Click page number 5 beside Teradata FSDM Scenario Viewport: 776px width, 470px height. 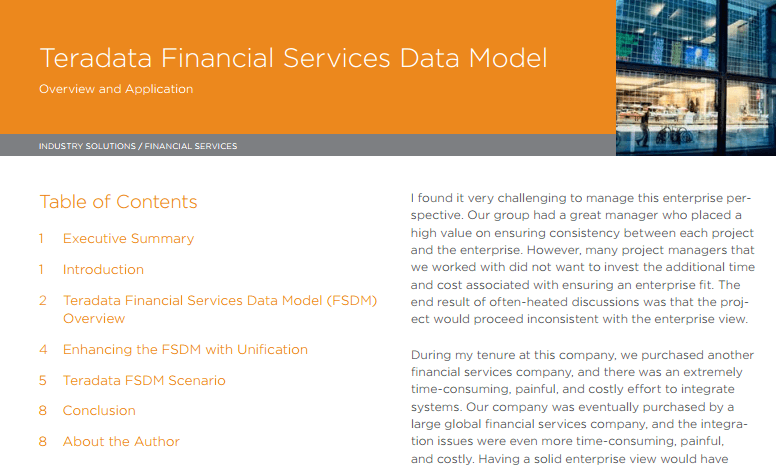(x=43, y=380)
